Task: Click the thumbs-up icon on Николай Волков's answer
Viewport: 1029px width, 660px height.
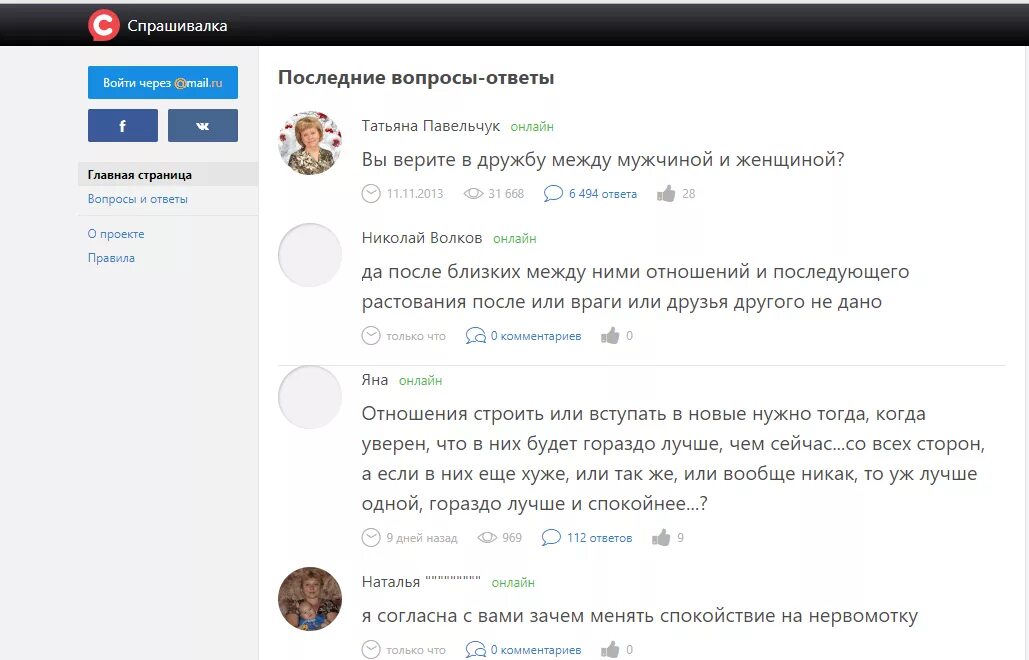Action: click(x=610, y=335)
